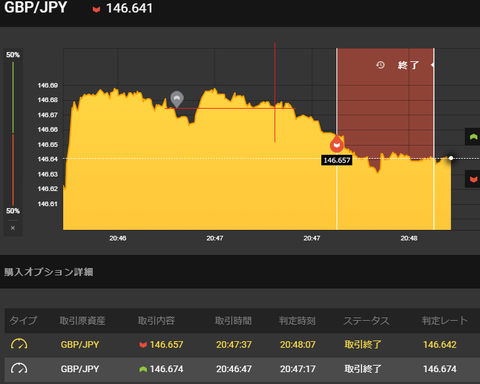Click the green up arrow next to 146.674 in table

coord(143,369)
